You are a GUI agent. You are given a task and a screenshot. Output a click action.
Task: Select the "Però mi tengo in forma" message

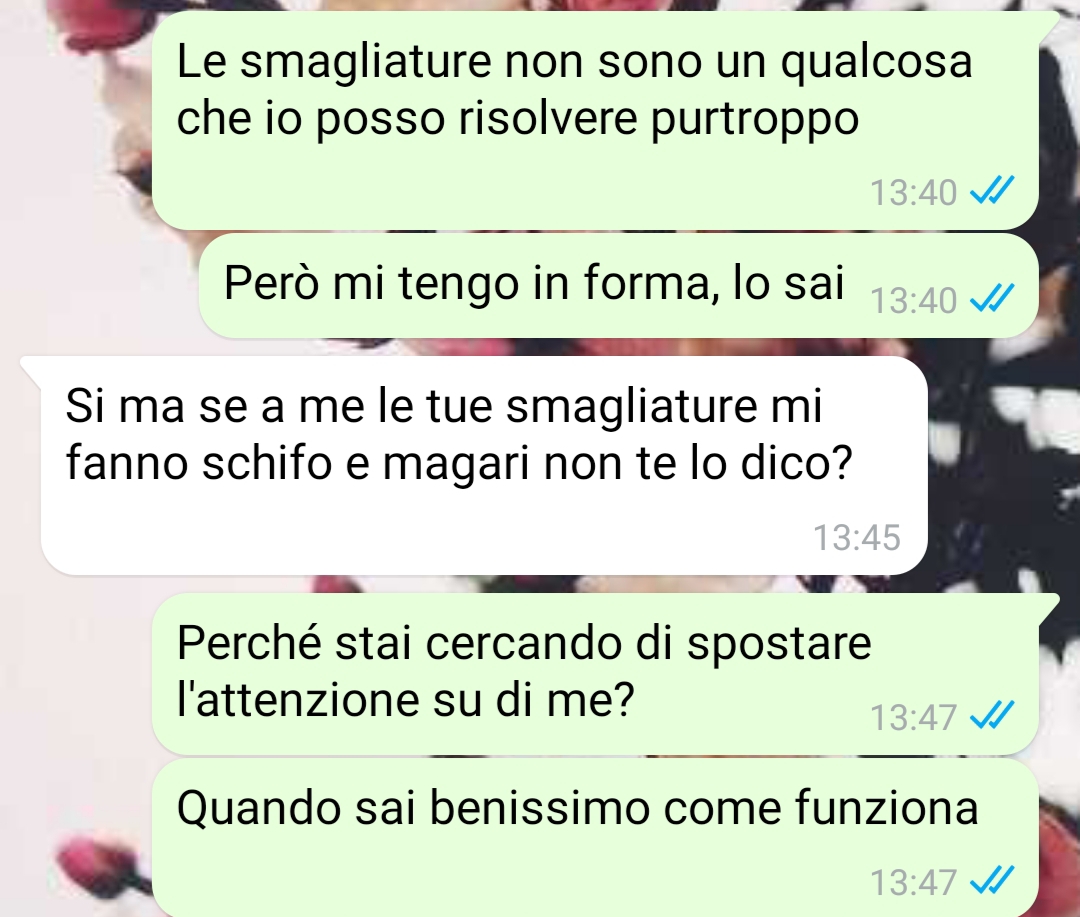tap(619, 285)
